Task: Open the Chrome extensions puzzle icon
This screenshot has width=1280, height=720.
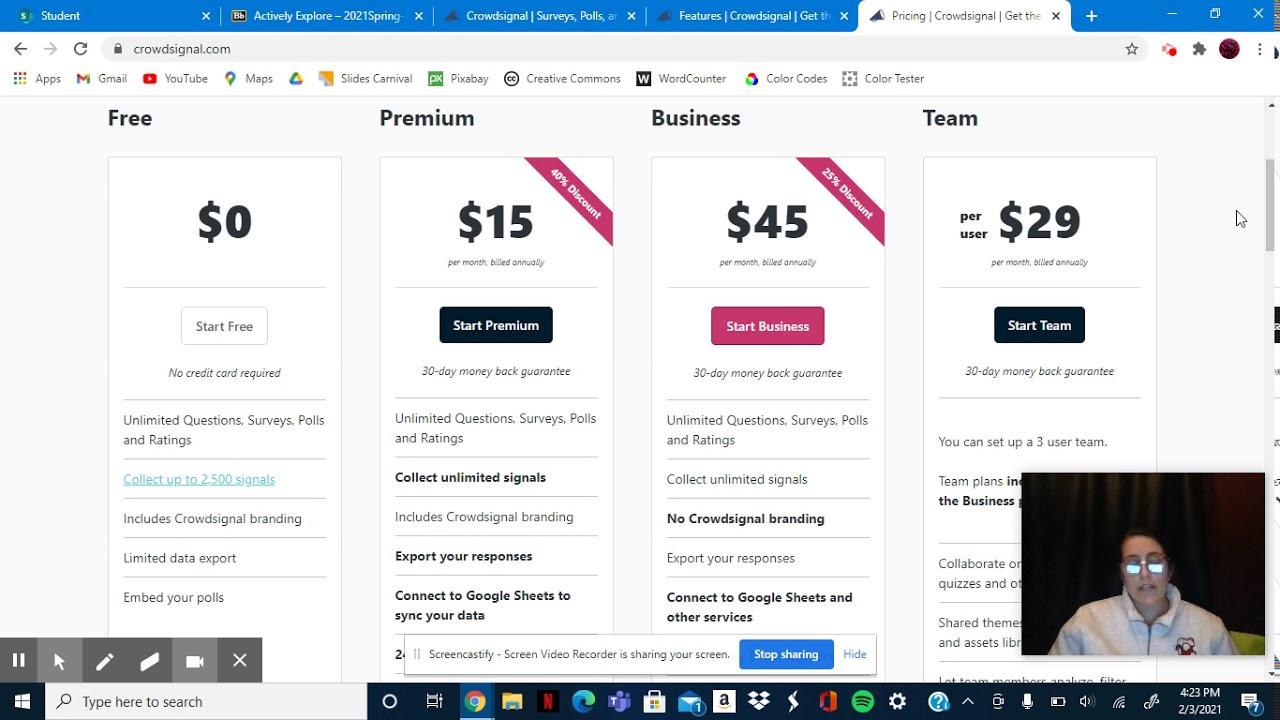Action: click(1199, 49)
